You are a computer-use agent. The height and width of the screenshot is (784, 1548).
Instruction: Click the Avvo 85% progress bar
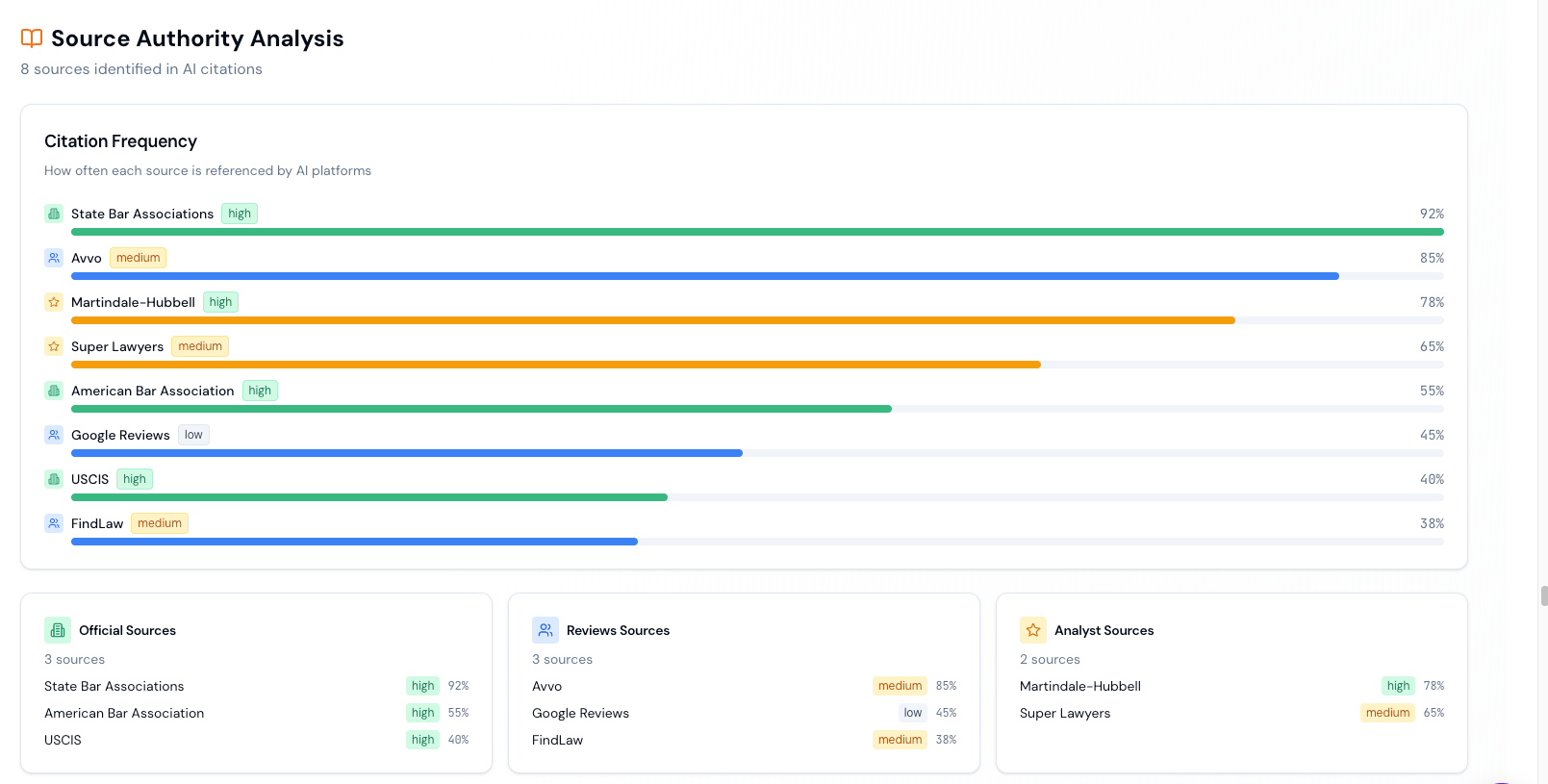[757, 276]
